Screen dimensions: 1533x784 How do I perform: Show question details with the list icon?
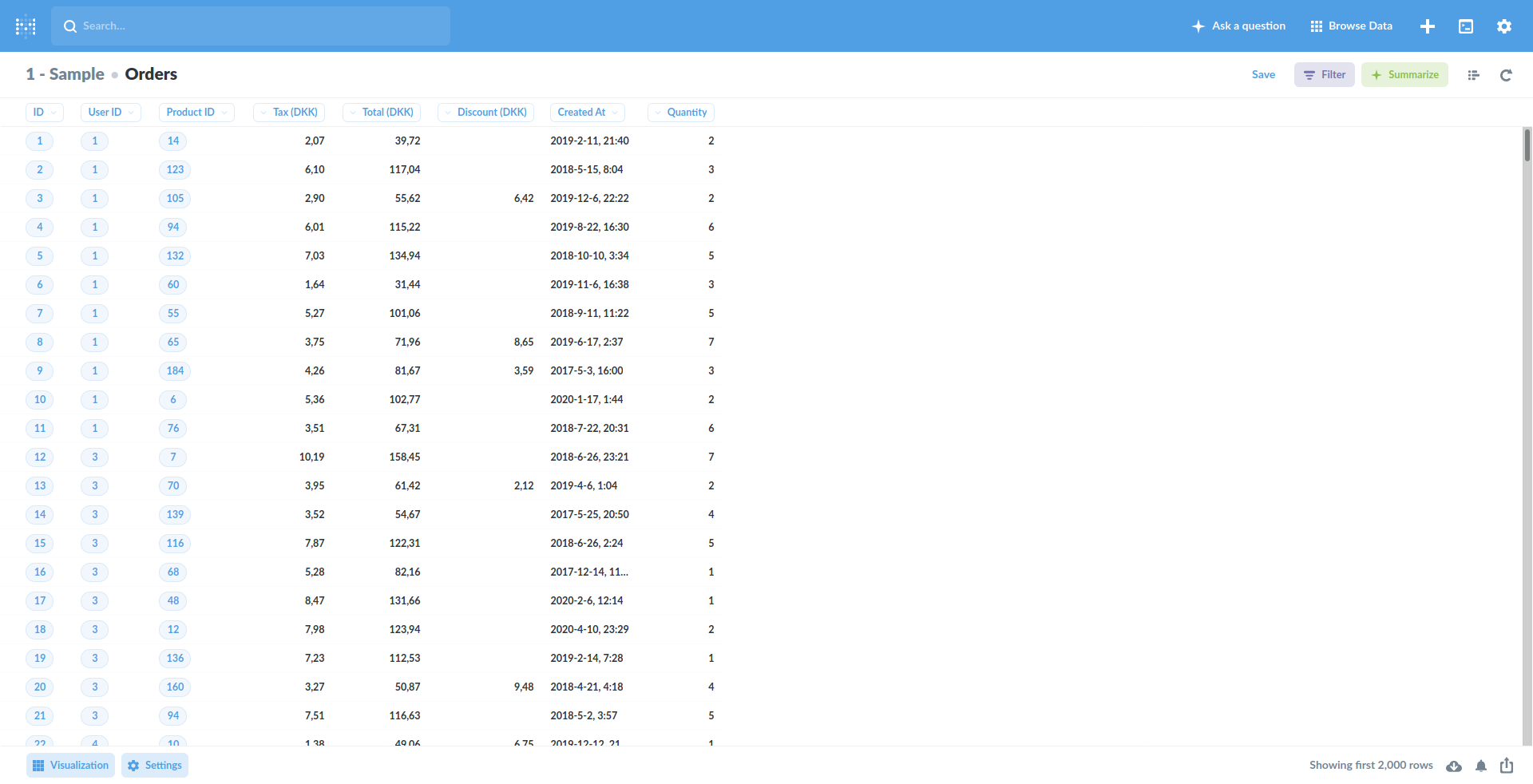[x=1474, y=74]
